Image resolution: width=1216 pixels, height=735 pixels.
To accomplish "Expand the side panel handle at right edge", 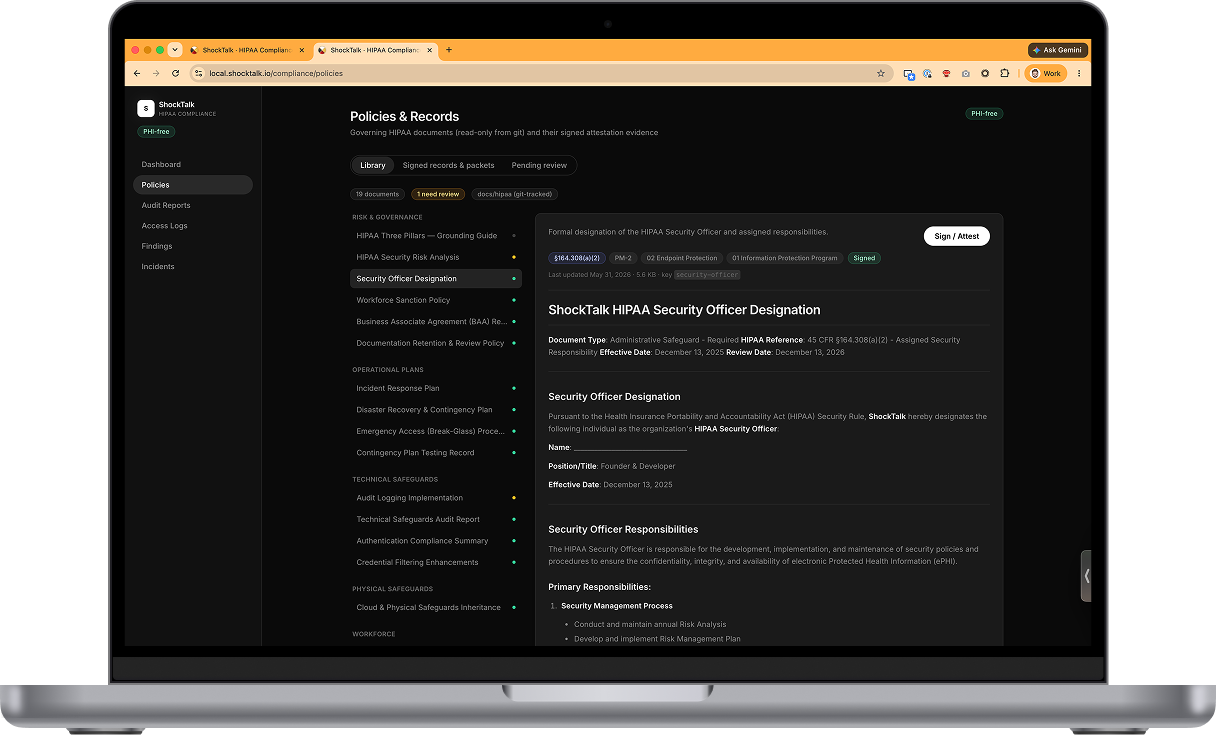I will pos(1086,575).
